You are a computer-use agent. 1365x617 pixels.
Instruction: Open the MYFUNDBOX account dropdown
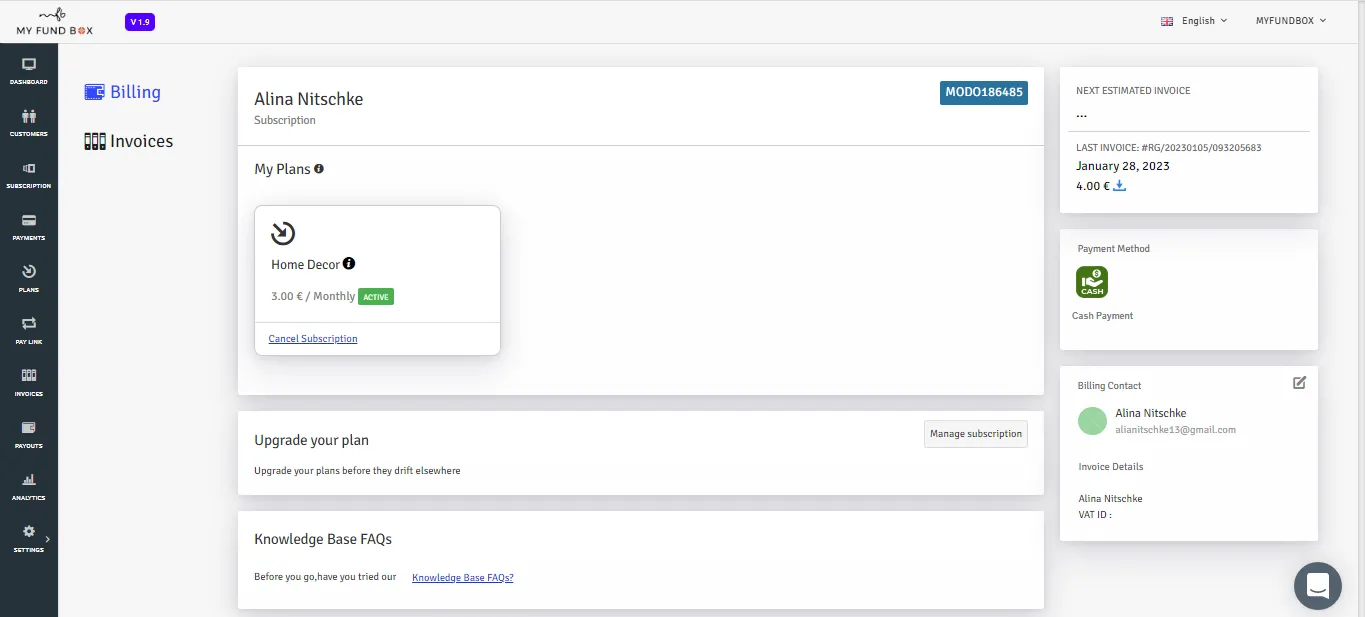[x=1291, y=20]
